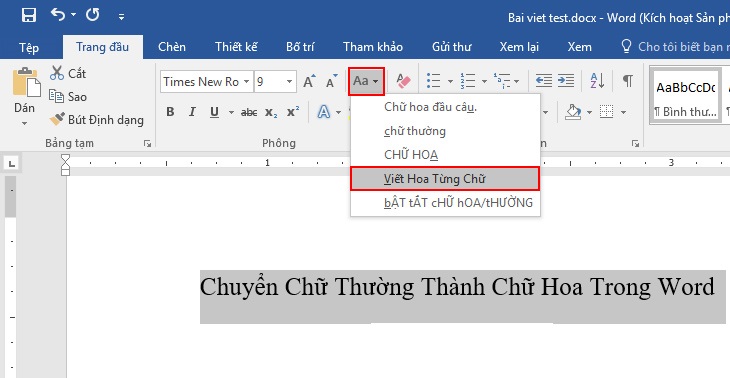The height and width of the screenshot is (378, 730).
Task: Increase paragraph indent
Action: pos(566,81)
